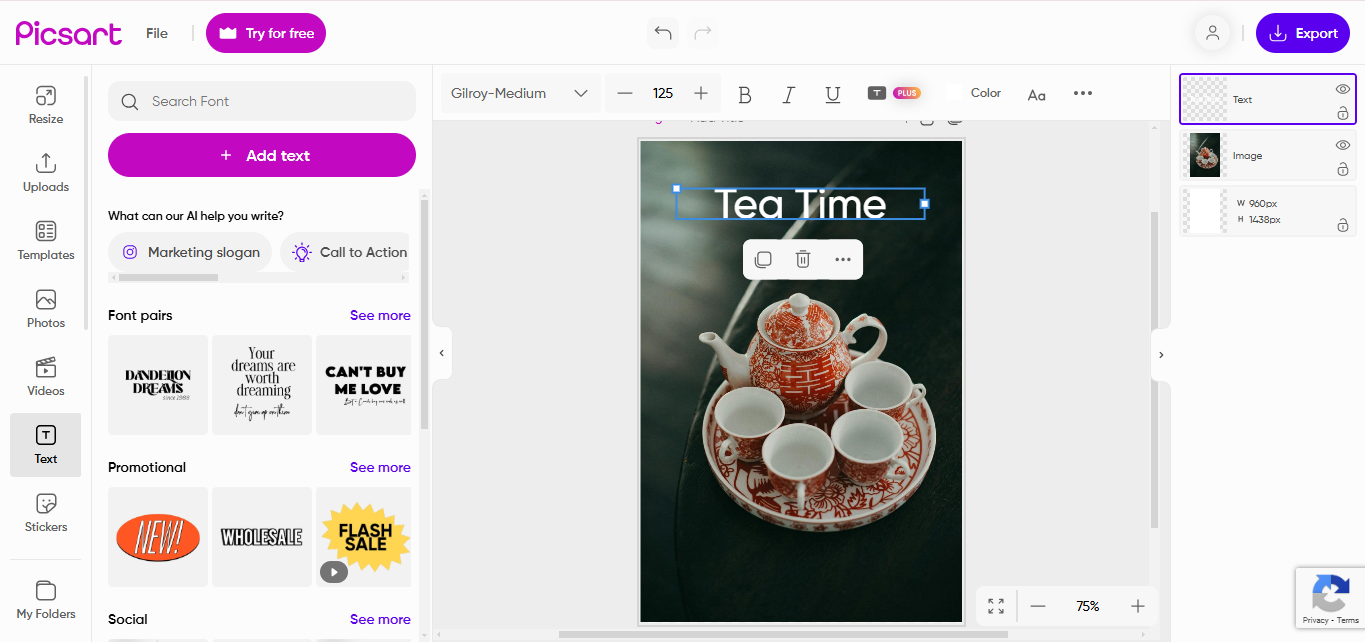This screenshot has width=1365, height=642.
Task: Hide the Image layer
Action: (x=1343, y=145)
